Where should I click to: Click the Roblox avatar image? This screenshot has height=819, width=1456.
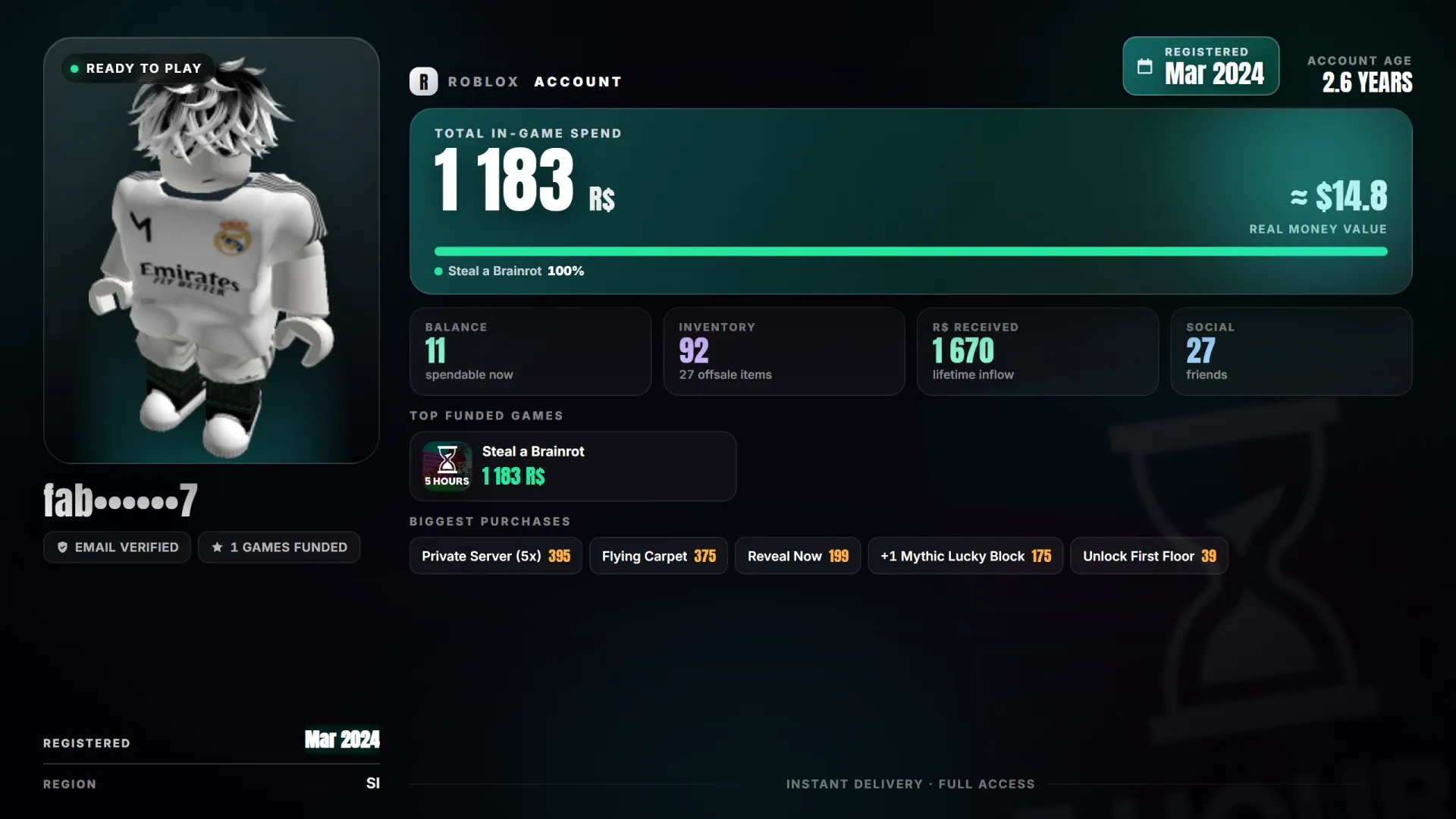[x=212, y=250]
